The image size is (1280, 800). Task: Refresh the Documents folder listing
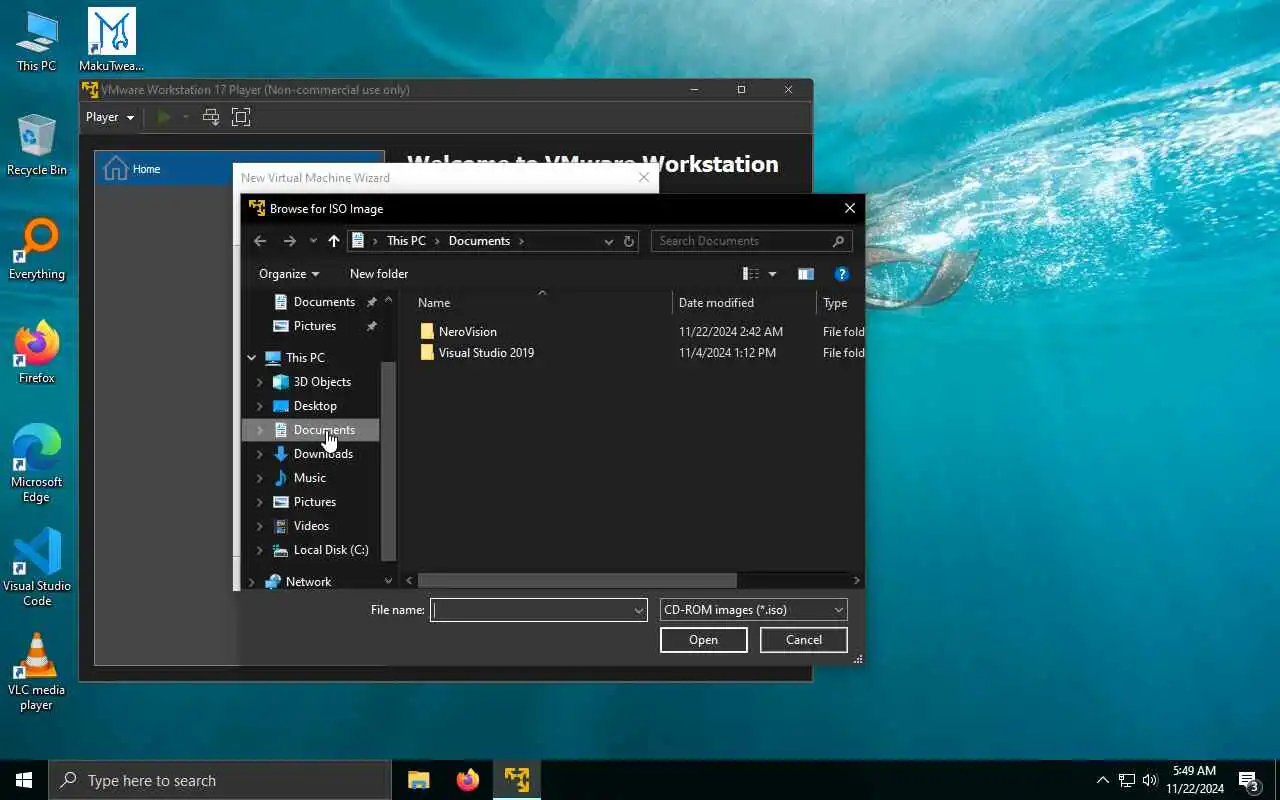pos(629,241)
